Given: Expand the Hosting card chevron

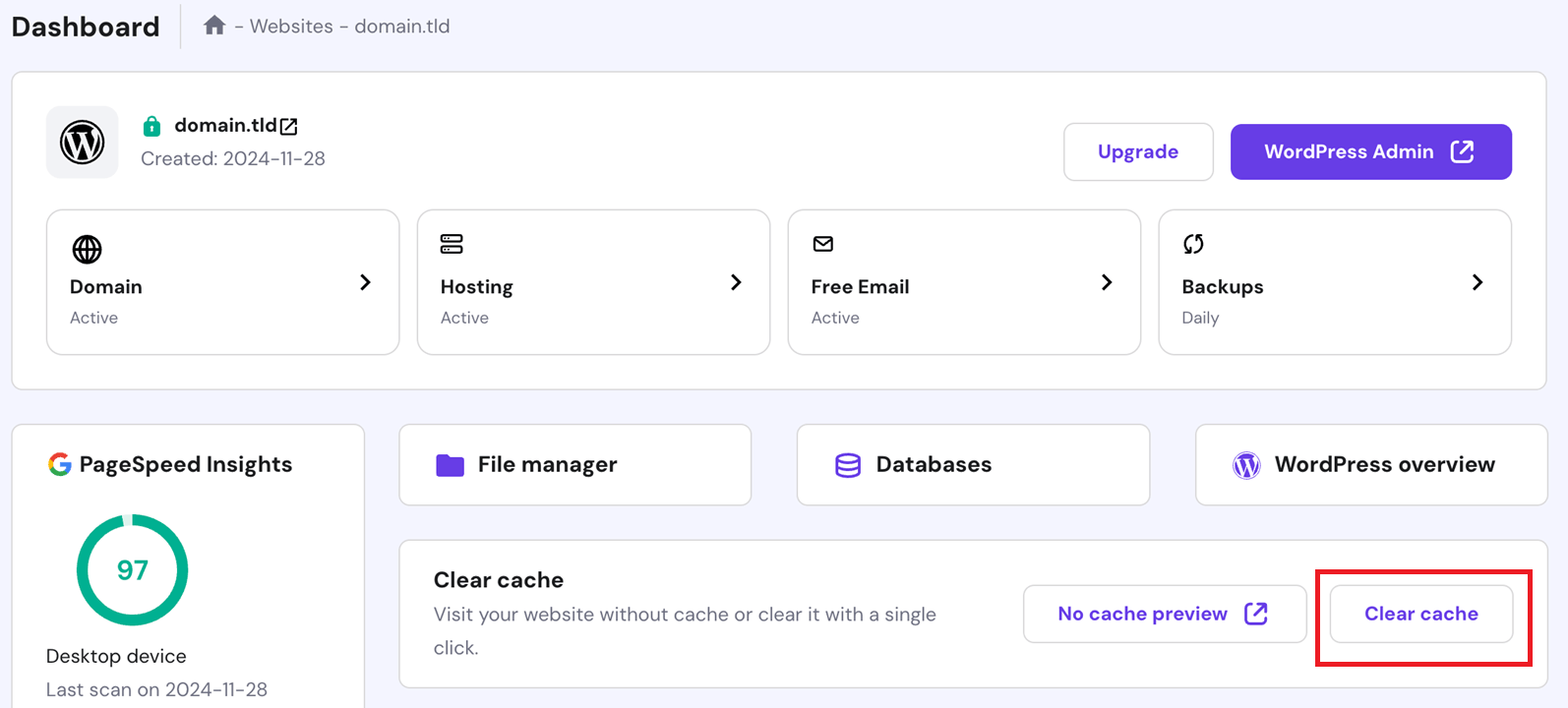Looking at the screenshot, I should click(736, 282).
